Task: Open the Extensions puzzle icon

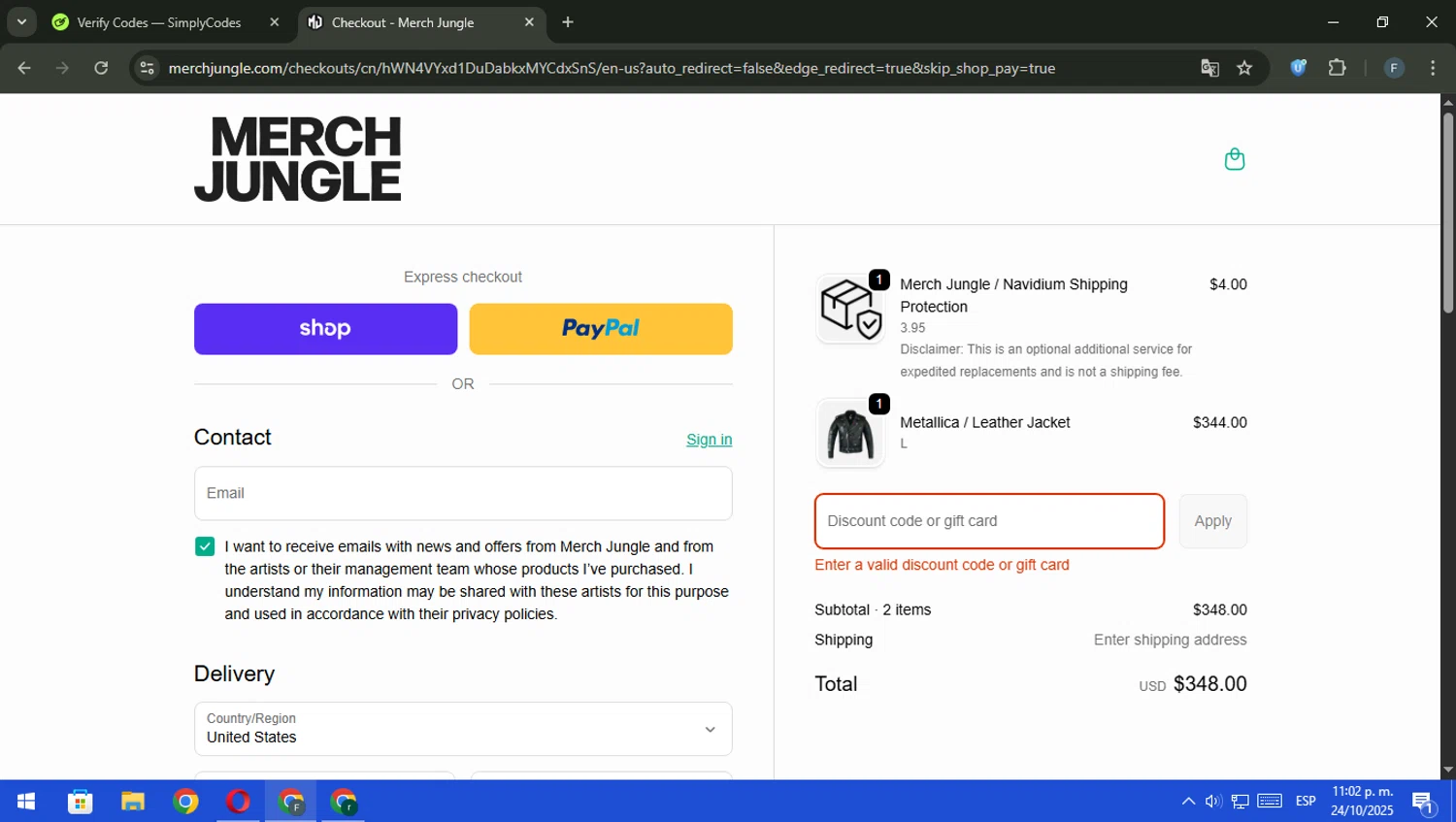Action: tap(1337, 68)
